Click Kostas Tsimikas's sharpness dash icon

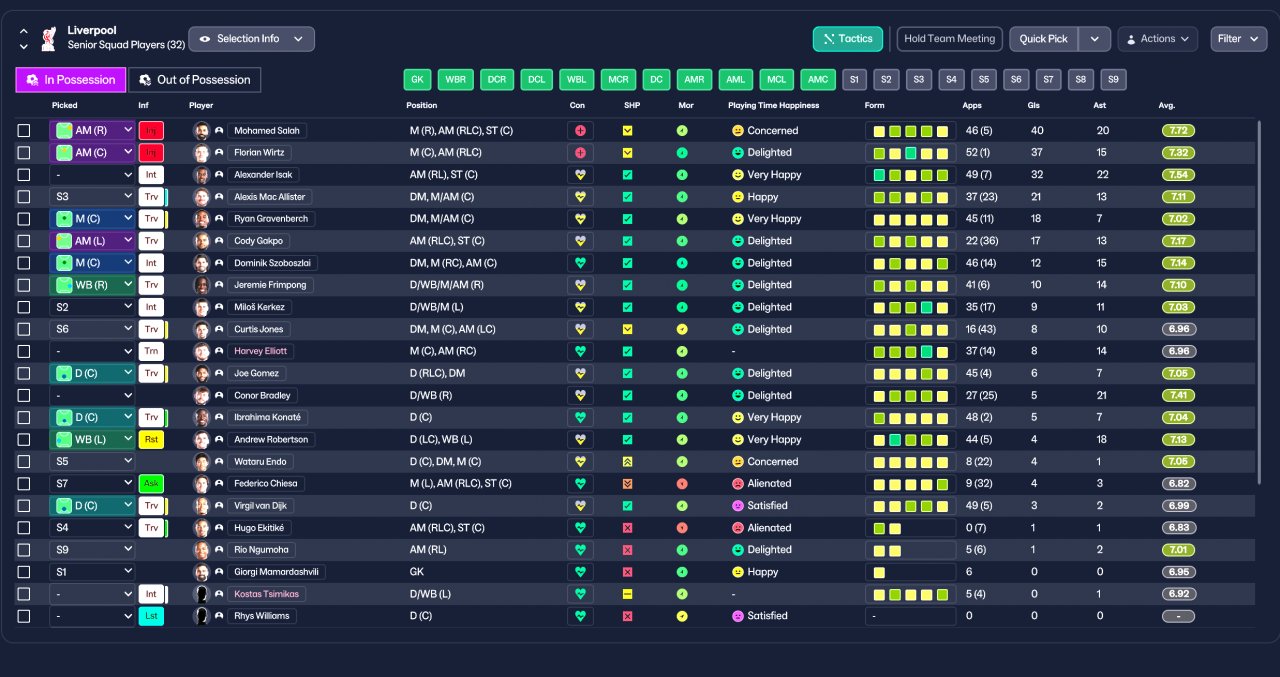coord(627,593)
